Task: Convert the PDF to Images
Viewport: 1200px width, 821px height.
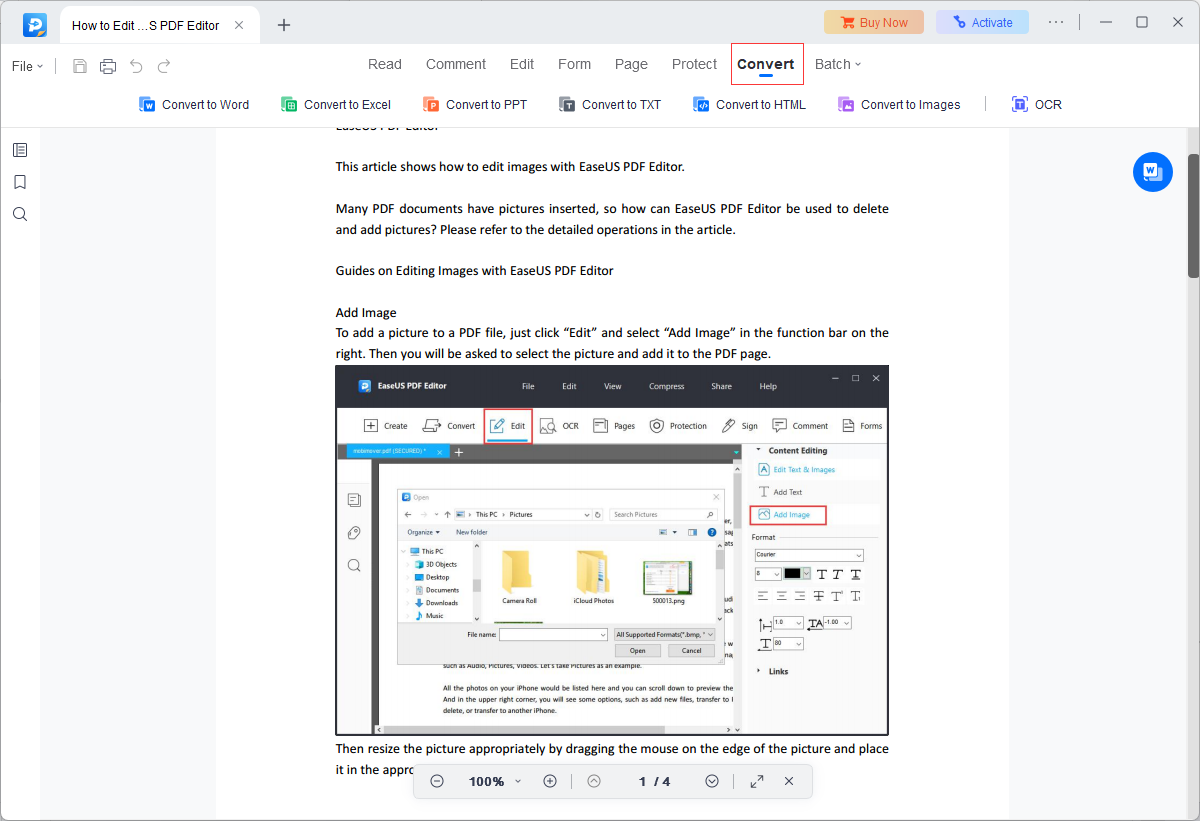Action: pyautogui.click(x=899, y=104)
